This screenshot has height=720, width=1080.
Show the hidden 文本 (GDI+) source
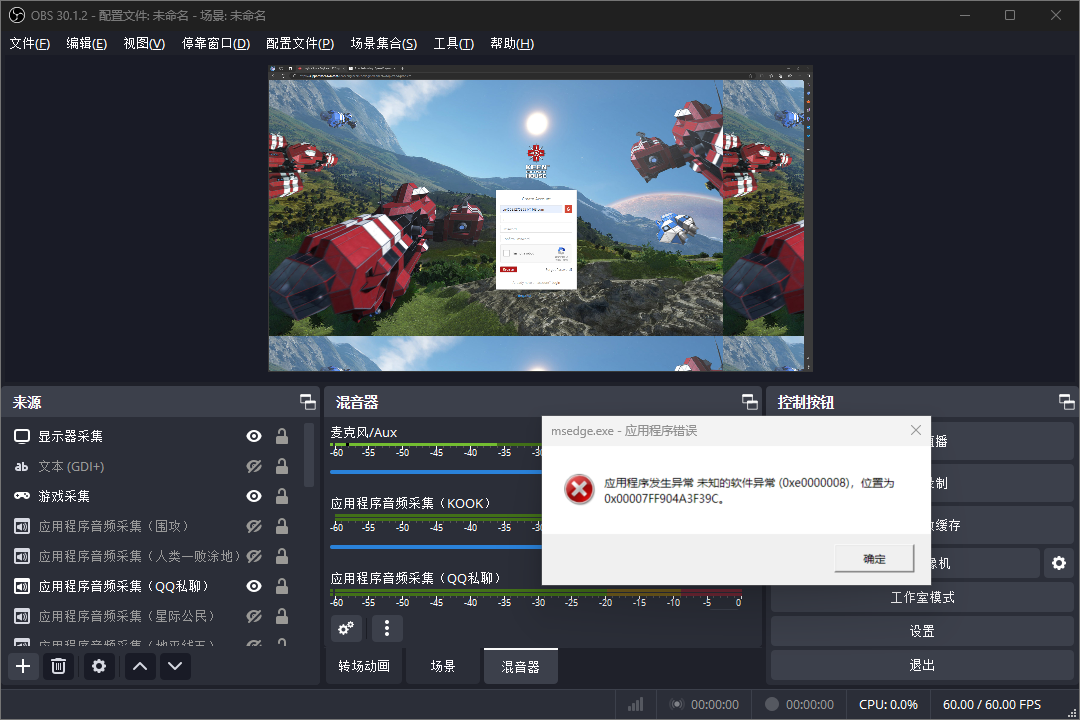point(254,466)
